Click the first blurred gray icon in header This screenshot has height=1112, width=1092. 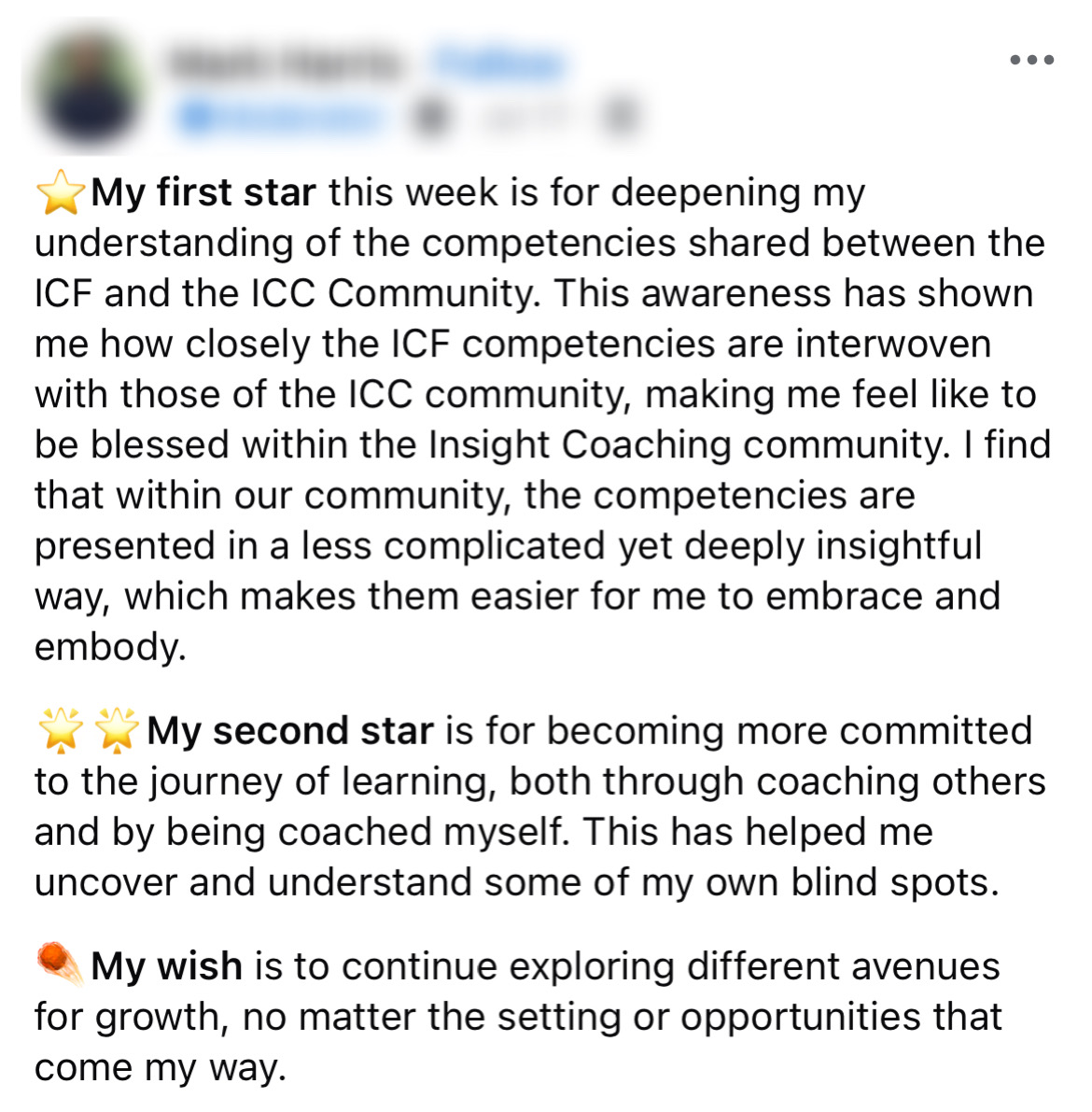click(x=430, y=117)
